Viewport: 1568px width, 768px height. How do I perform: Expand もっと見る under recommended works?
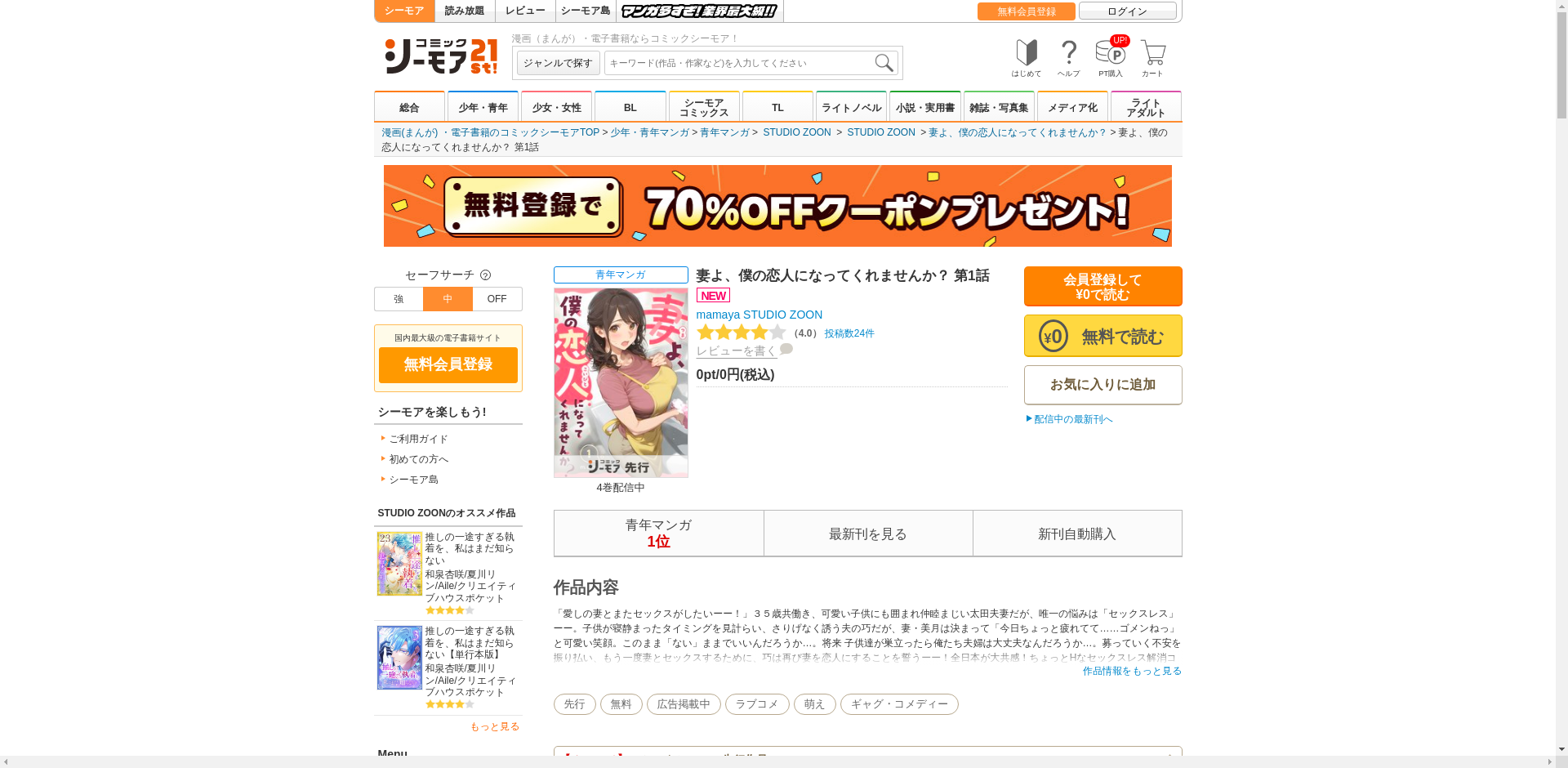(494, 726)
